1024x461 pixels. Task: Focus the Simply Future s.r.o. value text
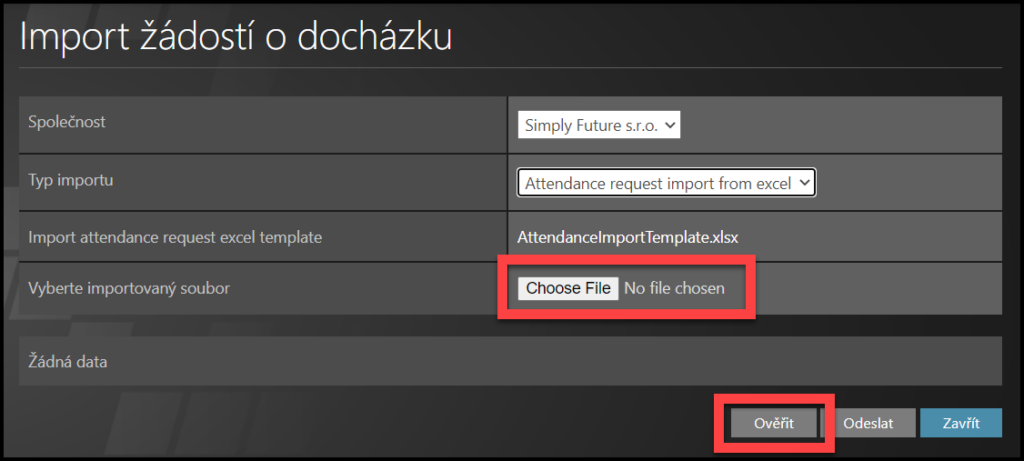pyautogui.click(x=588, y=125)
